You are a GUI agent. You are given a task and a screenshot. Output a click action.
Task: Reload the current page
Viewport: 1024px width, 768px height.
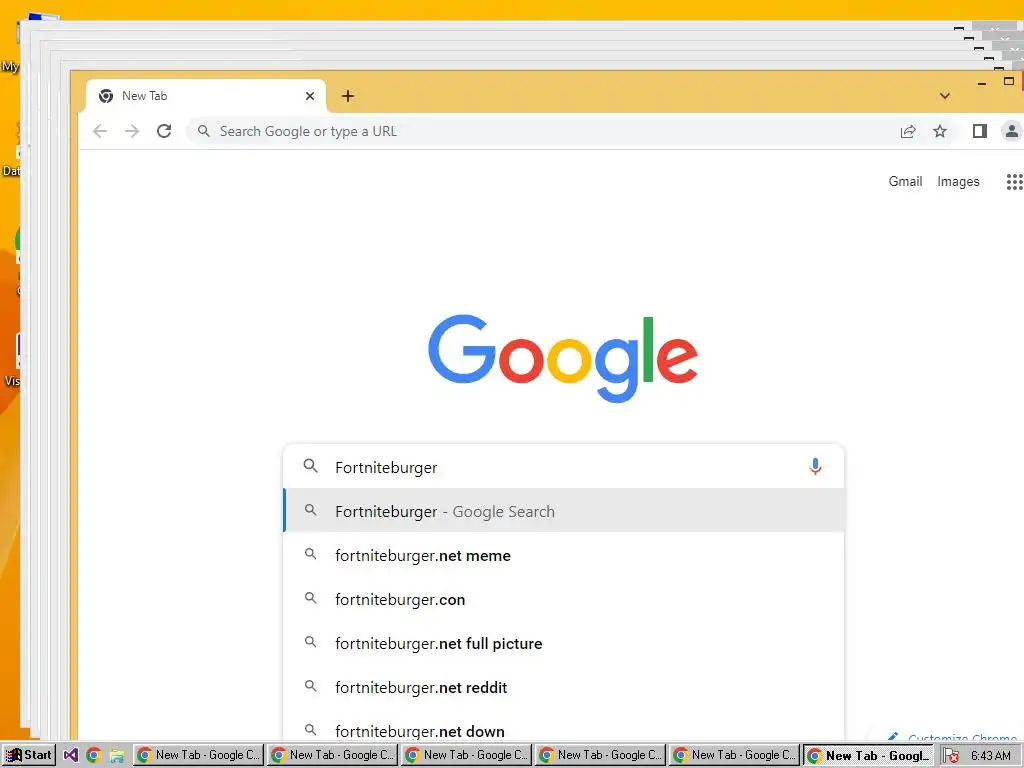(164, 131)
